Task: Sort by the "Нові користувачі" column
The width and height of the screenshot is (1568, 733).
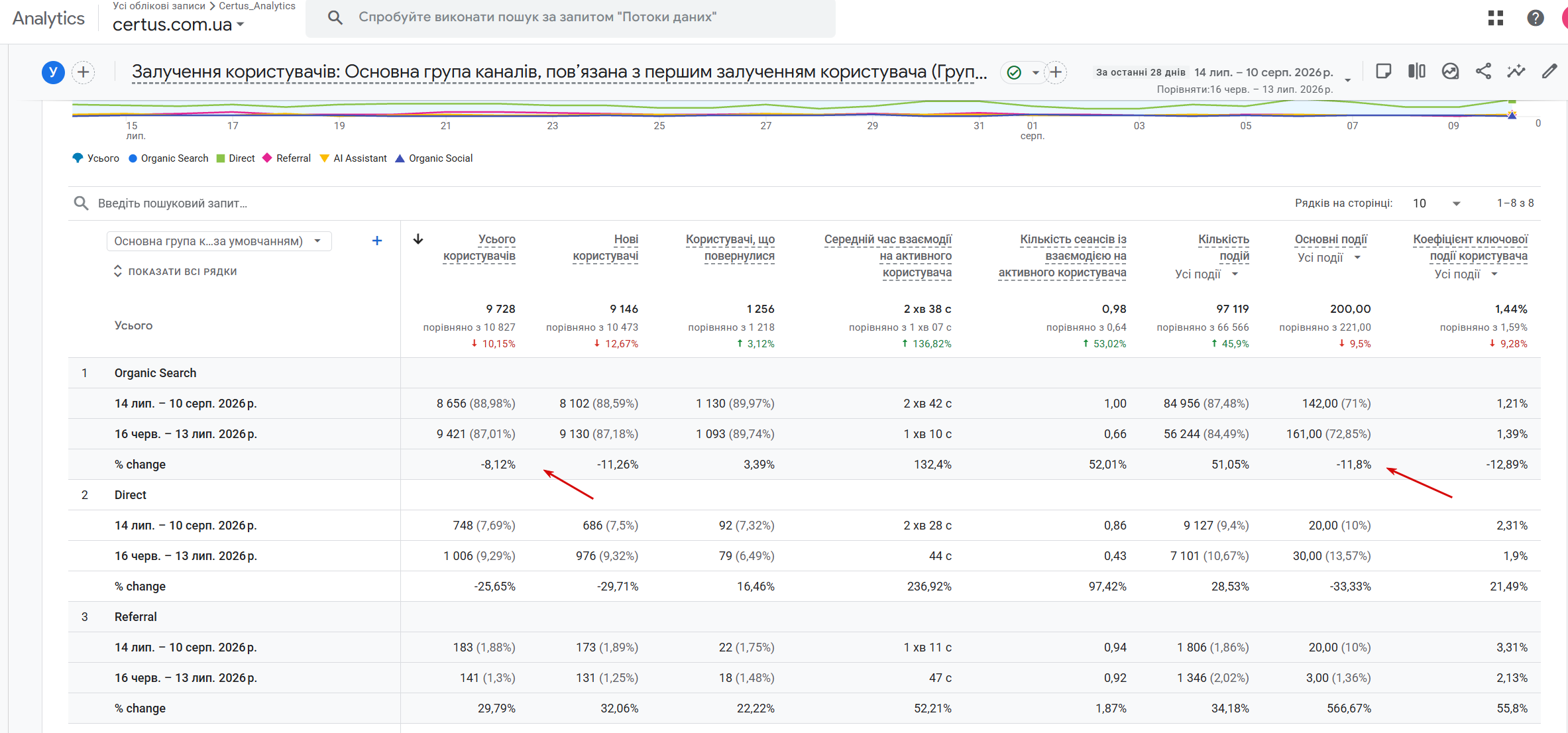Action: click(x=606, y=248)
